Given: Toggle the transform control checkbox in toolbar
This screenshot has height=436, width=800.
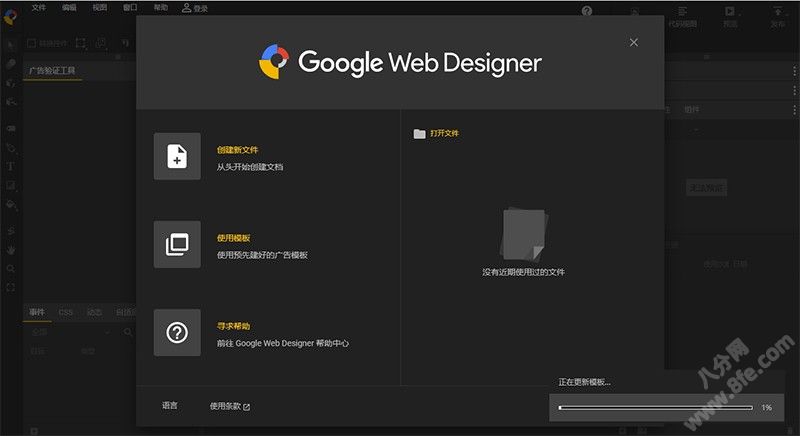Looking at the screenshot, I should click(32, 44).
